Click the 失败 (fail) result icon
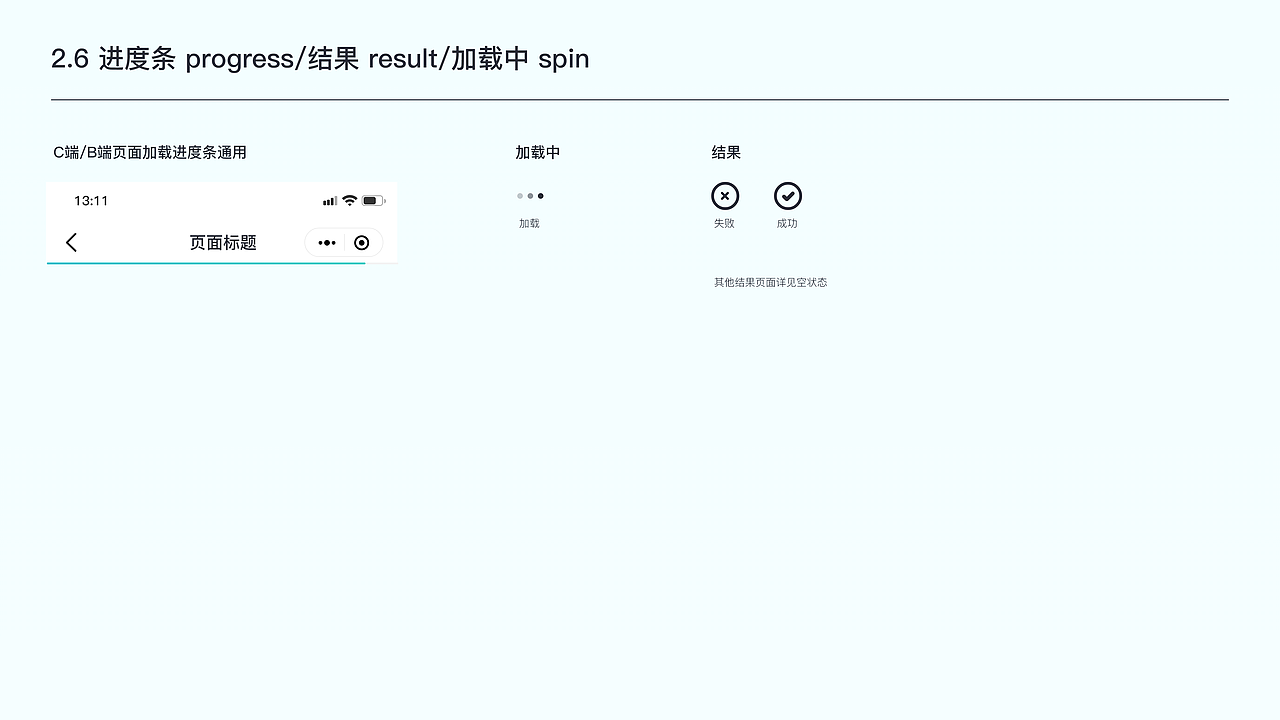Image resolution: width=1280 pixels, height=720 pixels. point(724,195)
